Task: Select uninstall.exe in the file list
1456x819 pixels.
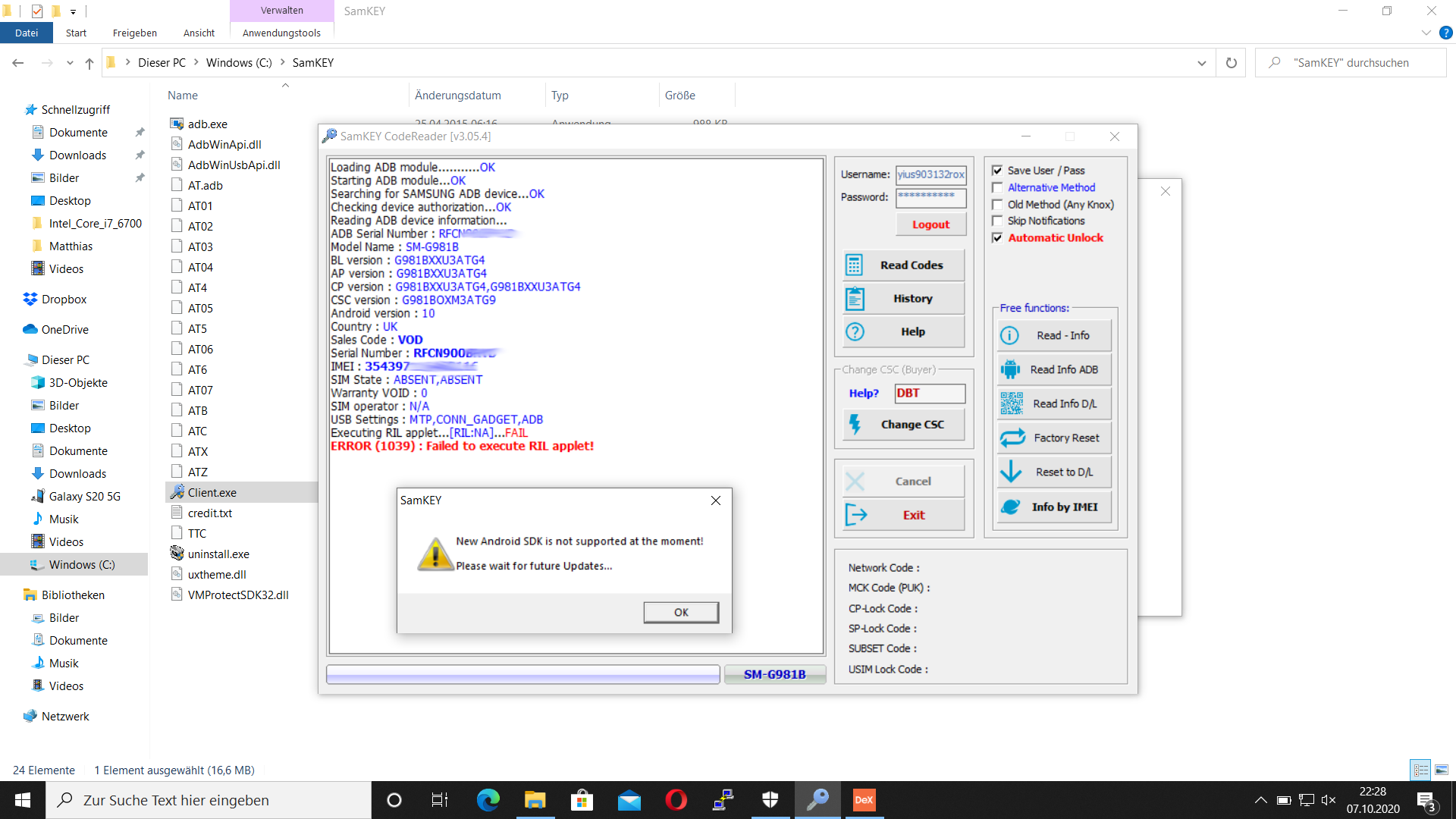Action: click(218, 554)
